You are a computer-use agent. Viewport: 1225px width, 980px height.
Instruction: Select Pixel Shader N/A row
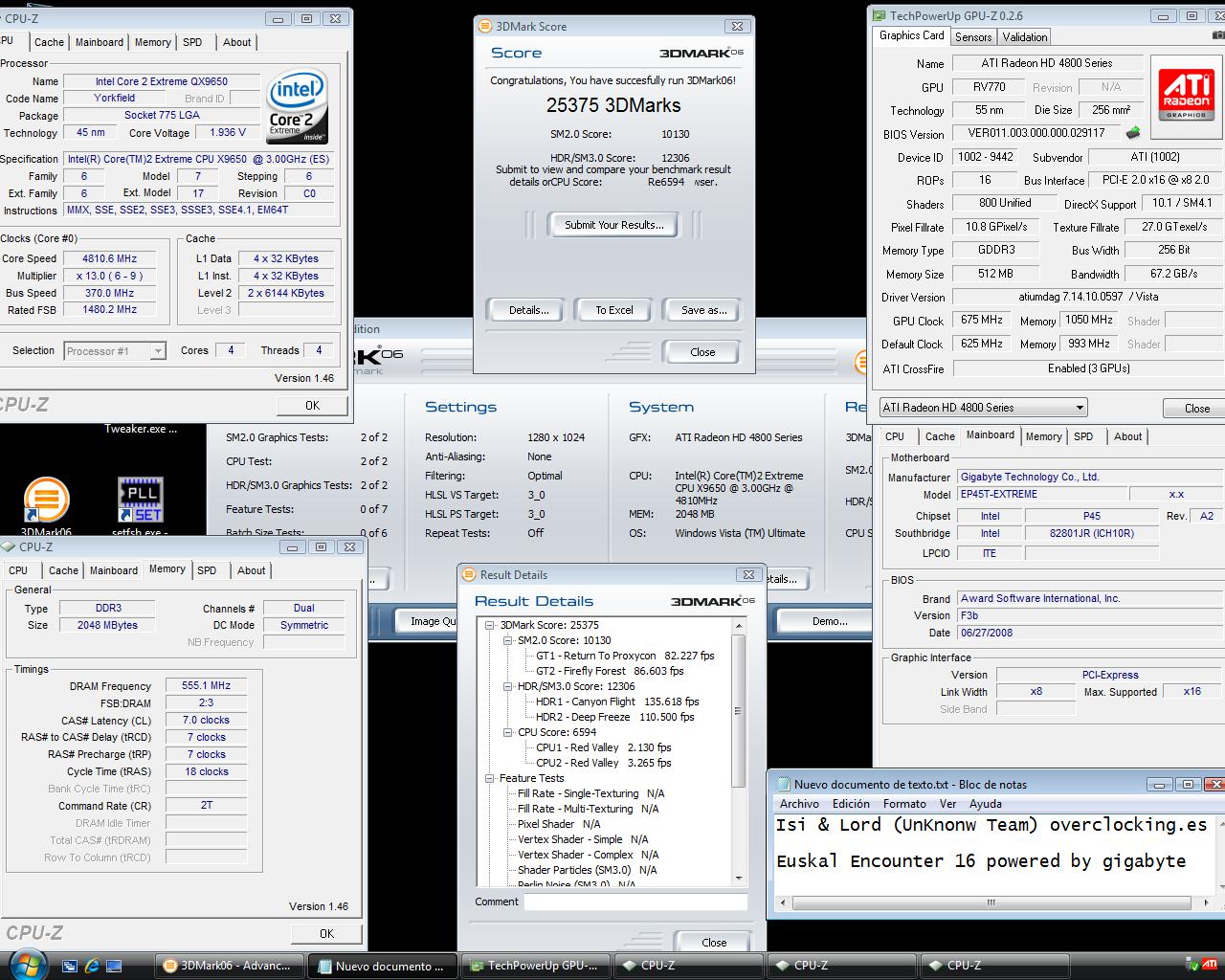point(559,824)
